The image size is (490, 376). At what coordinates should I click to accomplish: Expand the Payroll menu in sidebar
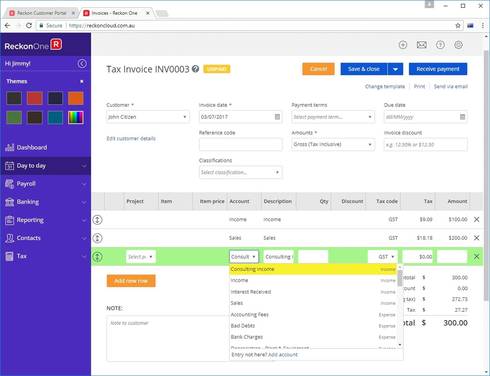pos(45,184)
